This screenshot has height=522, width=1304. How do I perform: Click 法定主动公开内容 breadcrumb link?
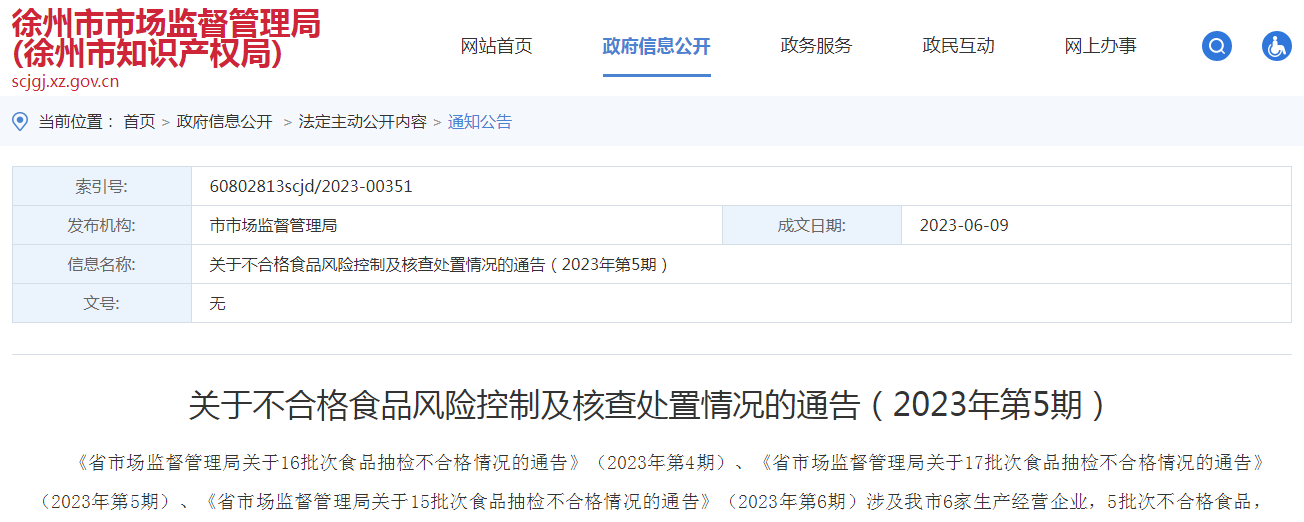[x=362, y=122]
